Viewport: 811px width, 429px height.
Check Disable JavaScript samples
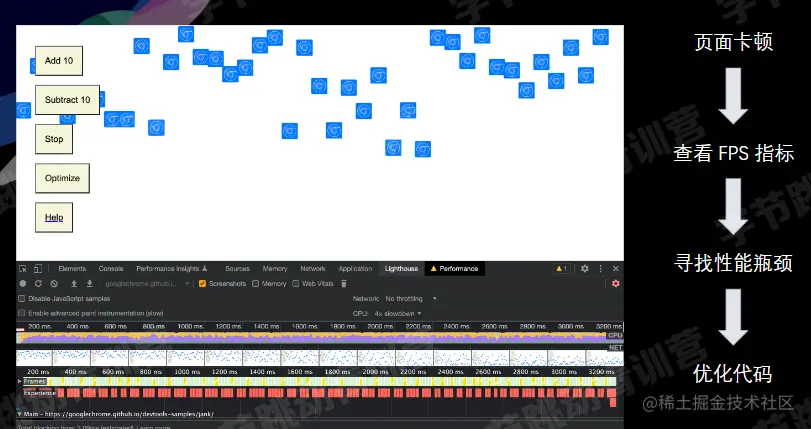tap(22, 299)
